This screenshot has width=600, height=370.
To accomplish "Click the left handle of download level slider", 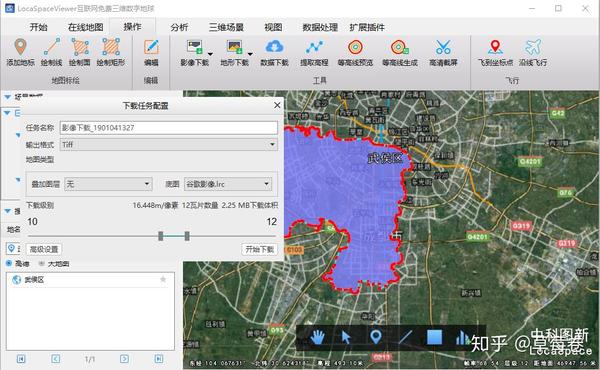I will 161,236.
